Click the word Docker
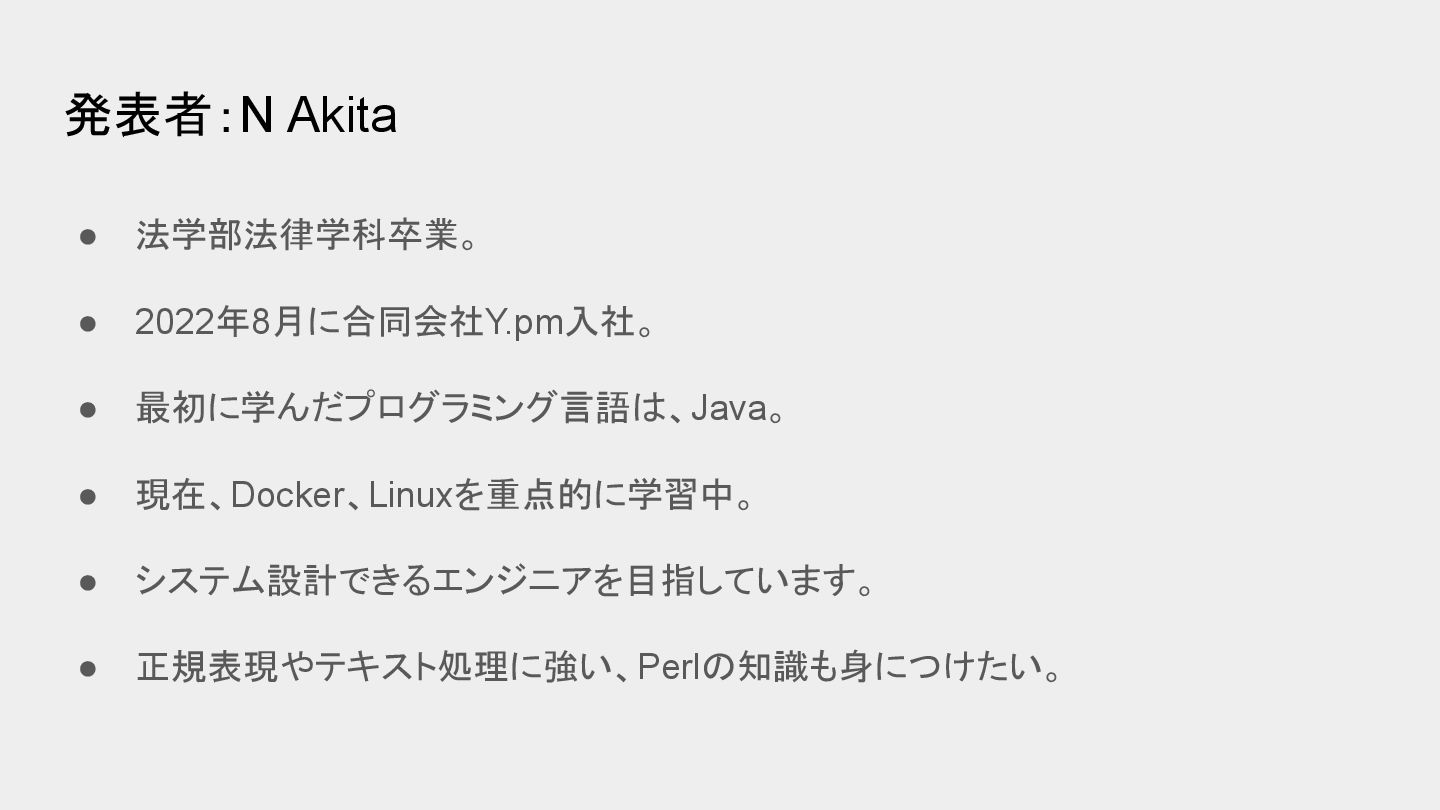 pos(288,495)
